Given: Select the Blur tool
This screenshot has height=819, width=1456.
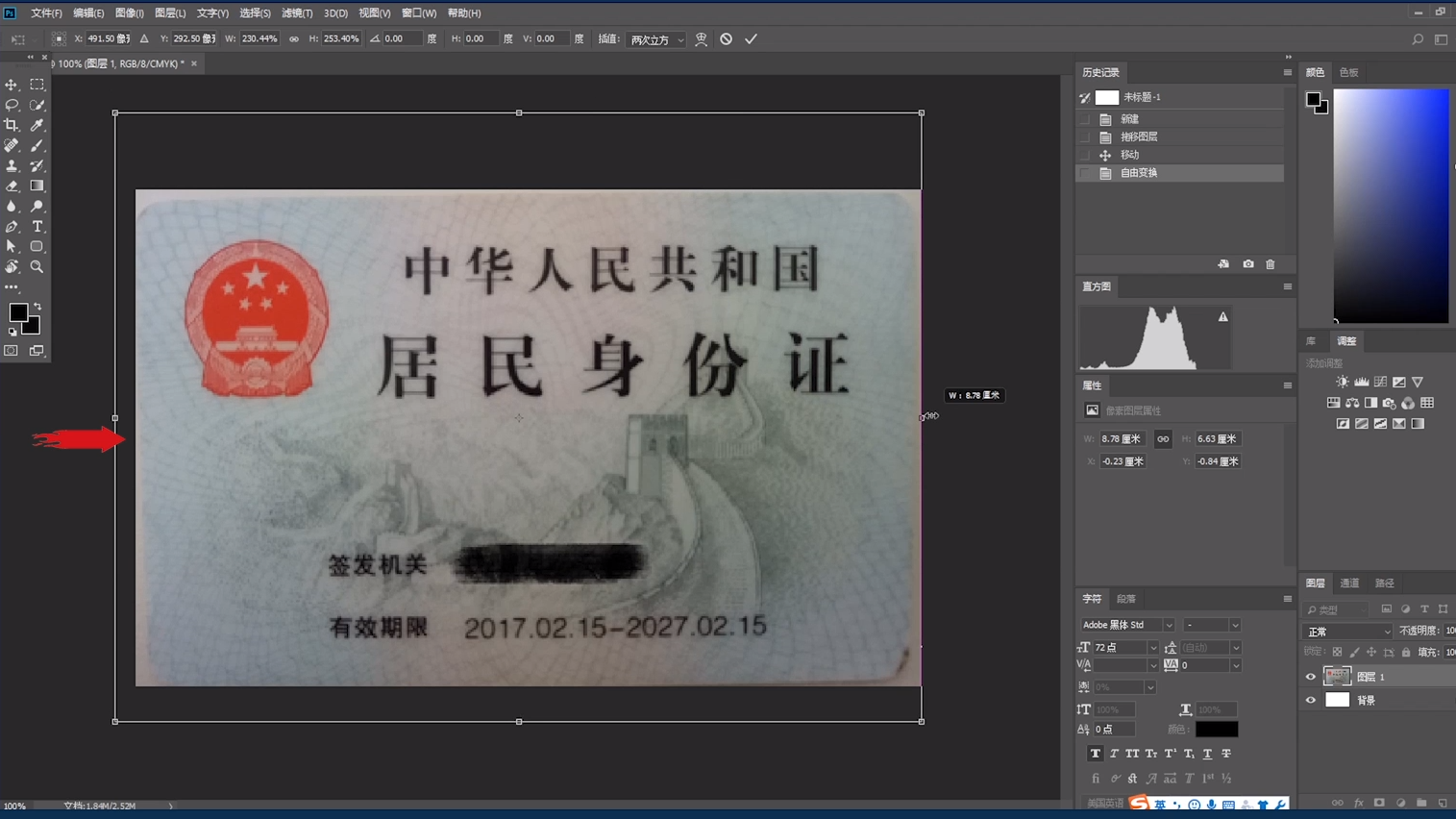Looking at the screenshot, I should 12,206.
